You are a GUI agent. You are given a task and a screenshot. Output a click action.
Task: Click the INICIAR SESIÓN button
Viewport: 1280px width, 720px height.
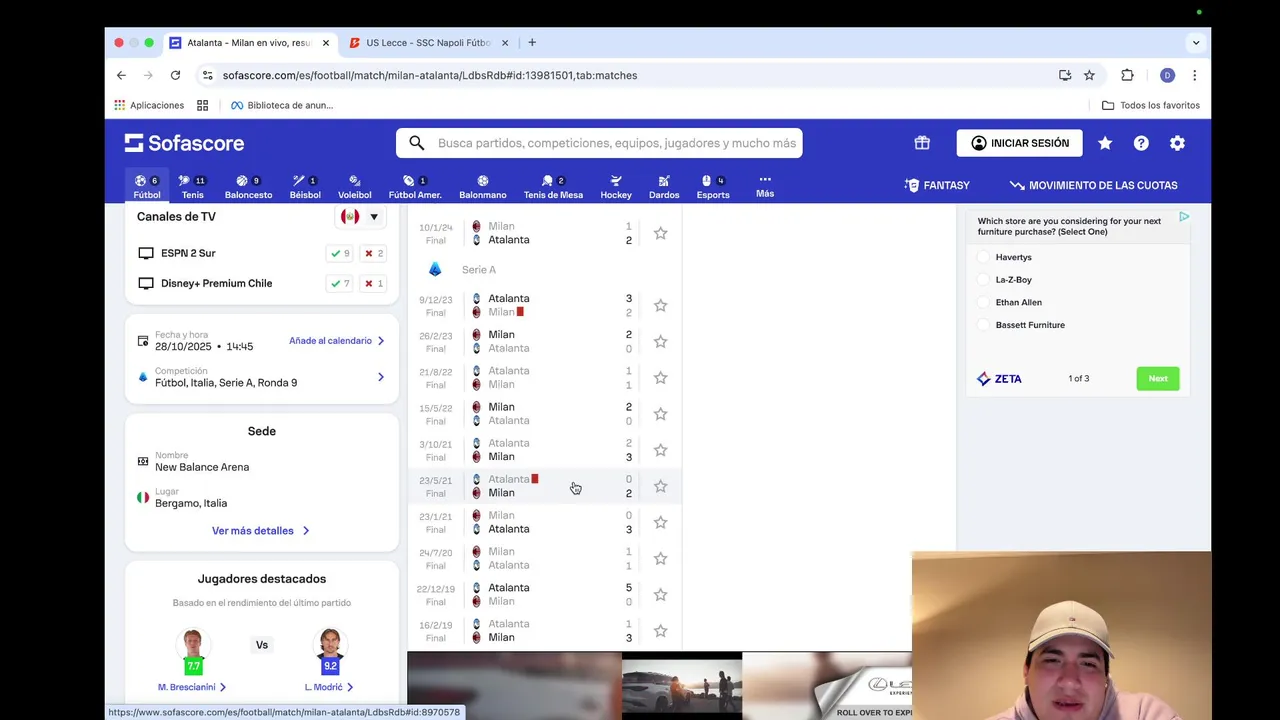pos(1019,143)
